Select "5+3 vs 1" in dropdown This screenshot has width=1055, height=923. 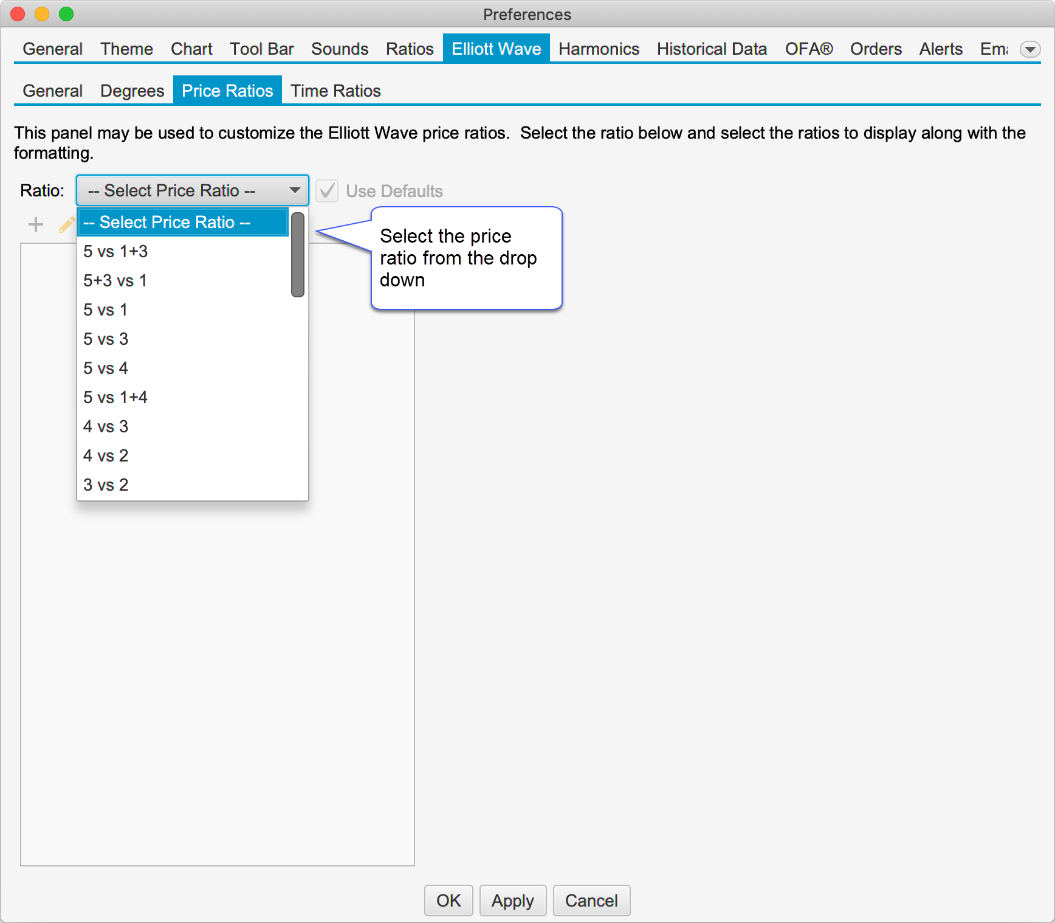pos(116,281)
